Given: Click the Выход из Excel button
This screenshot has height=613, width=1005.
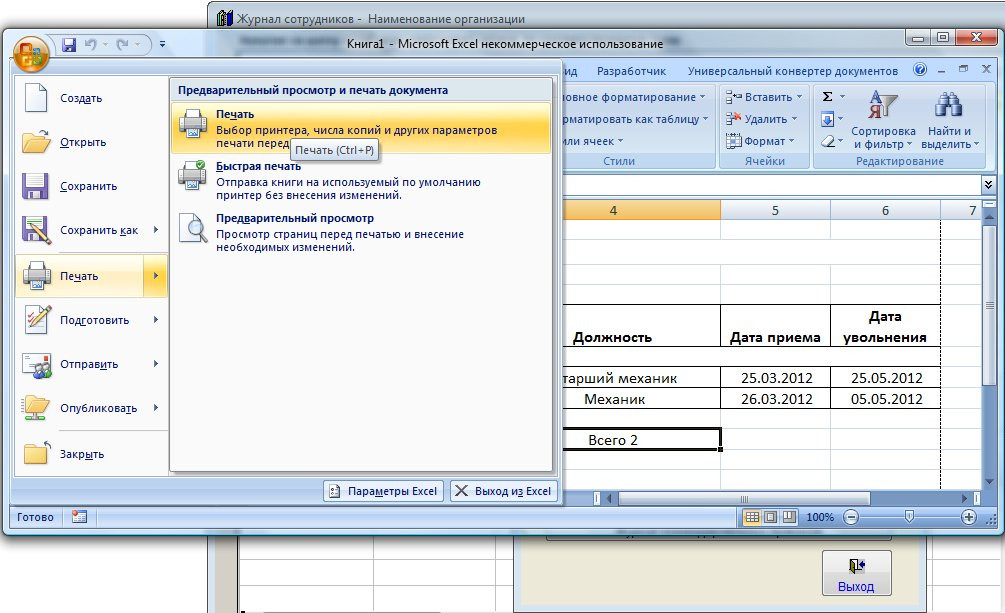Looking at the screenshot, I should (x=504, y=491).
